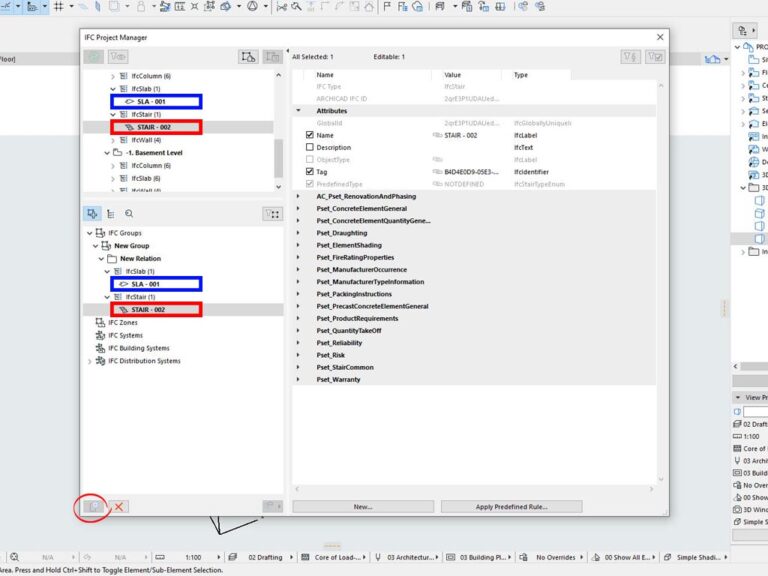Click the zoom magnifier icon in bottom status bar
This screenshot has height=576, width=768.
point(14,557)
